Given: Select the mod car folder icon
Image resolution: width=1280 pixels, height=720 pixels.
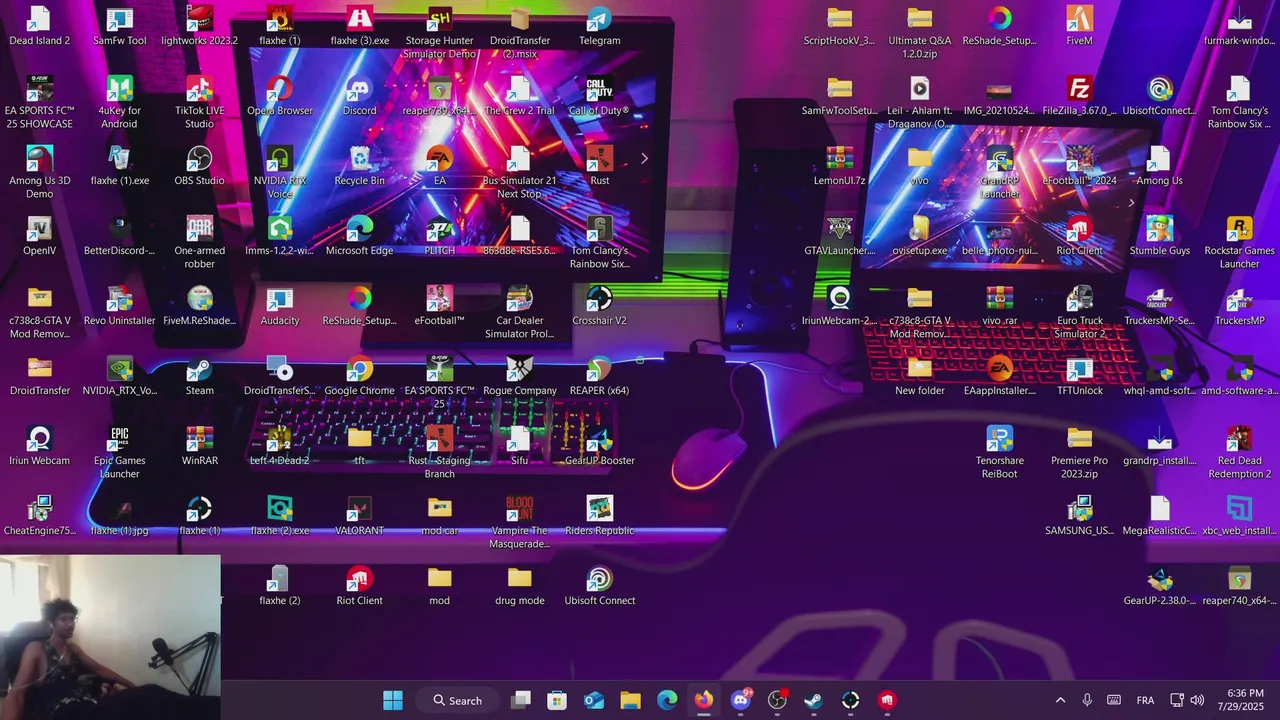Looking at the screenshot, I should click(439, 517).
